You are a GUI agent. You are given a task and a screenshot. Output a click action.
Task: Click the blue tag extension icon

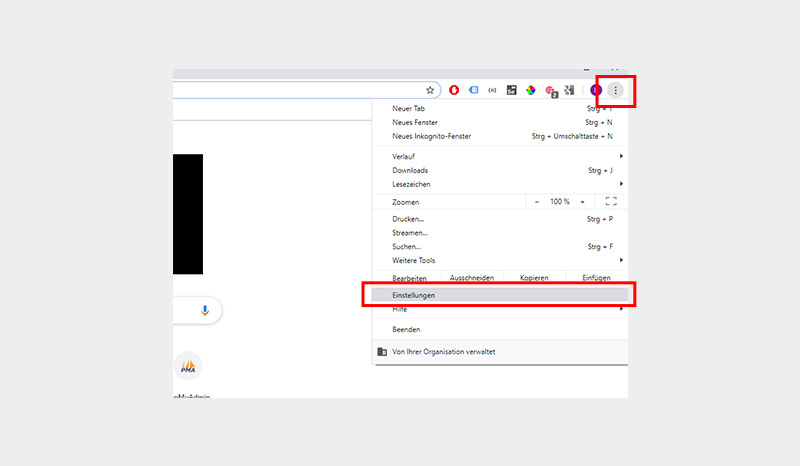[x=473, y=90]
